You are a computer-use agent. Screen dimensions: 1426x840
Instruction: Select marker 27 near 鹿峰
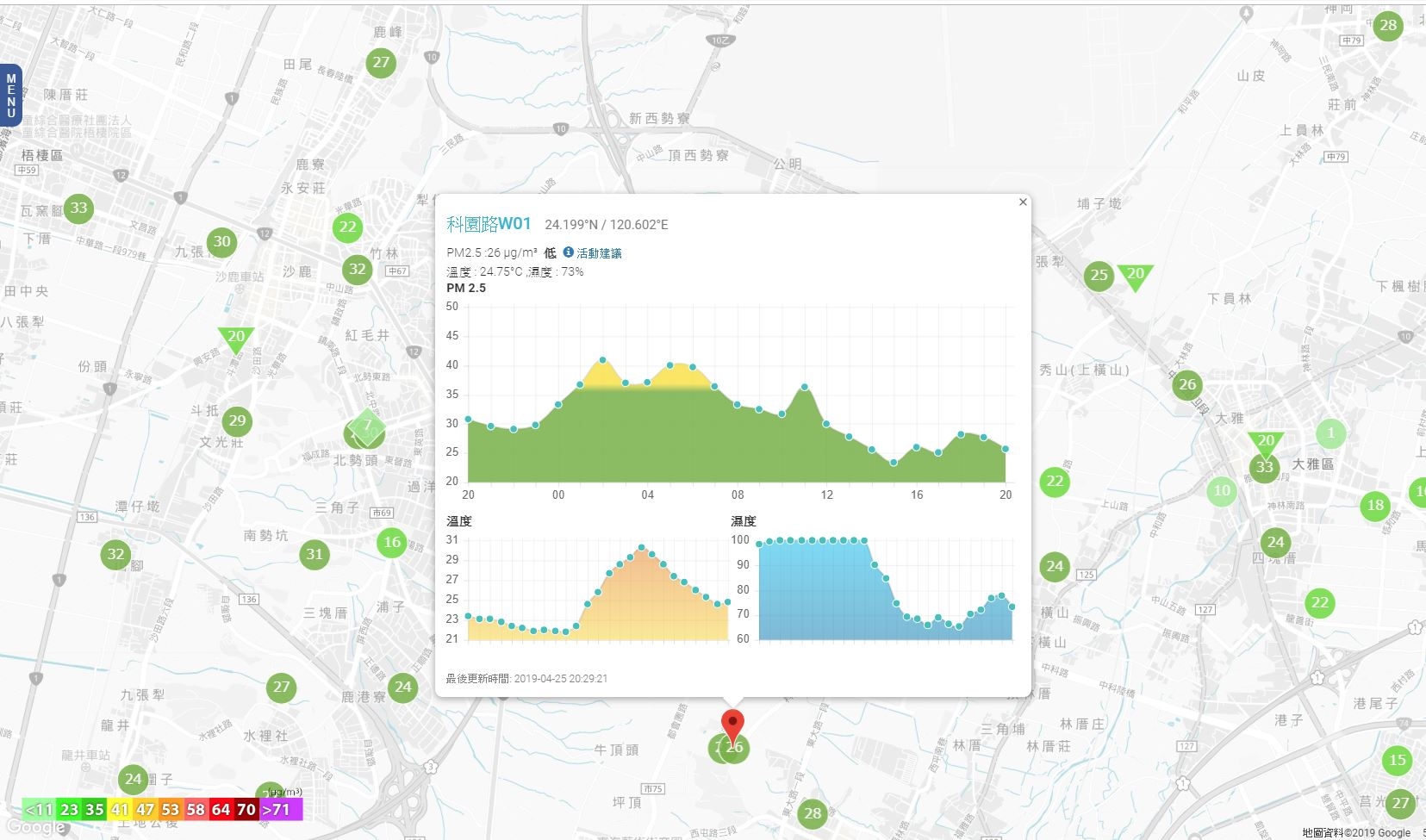click(x=381, y=62)
